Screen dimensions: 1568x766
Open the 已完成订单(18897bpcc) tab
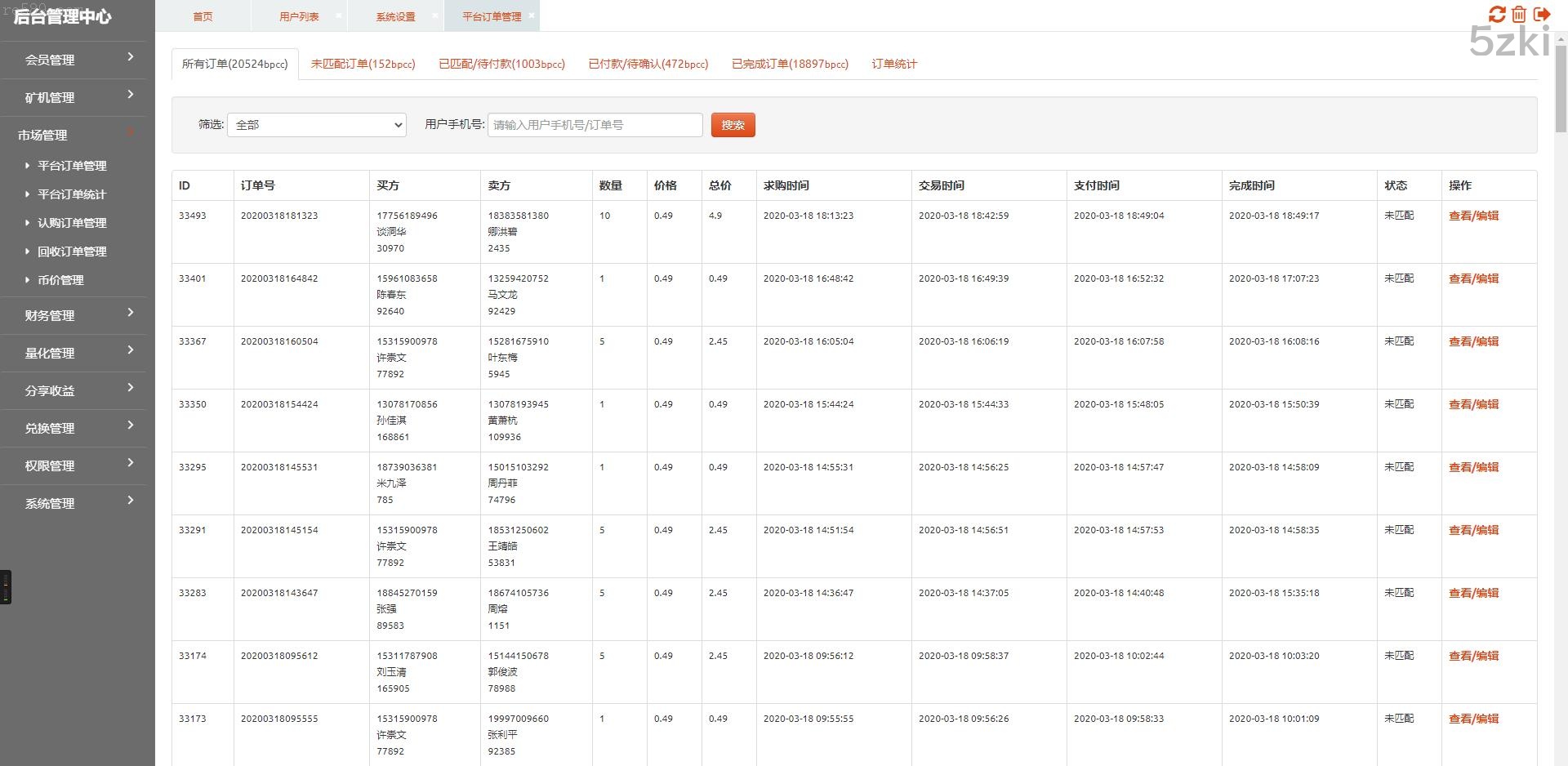tap(790, 64)
